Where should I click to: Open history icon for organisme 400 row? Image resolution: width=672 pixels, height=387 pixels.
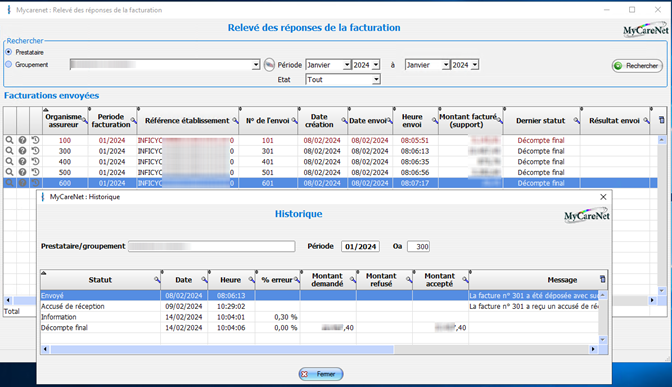35,161
